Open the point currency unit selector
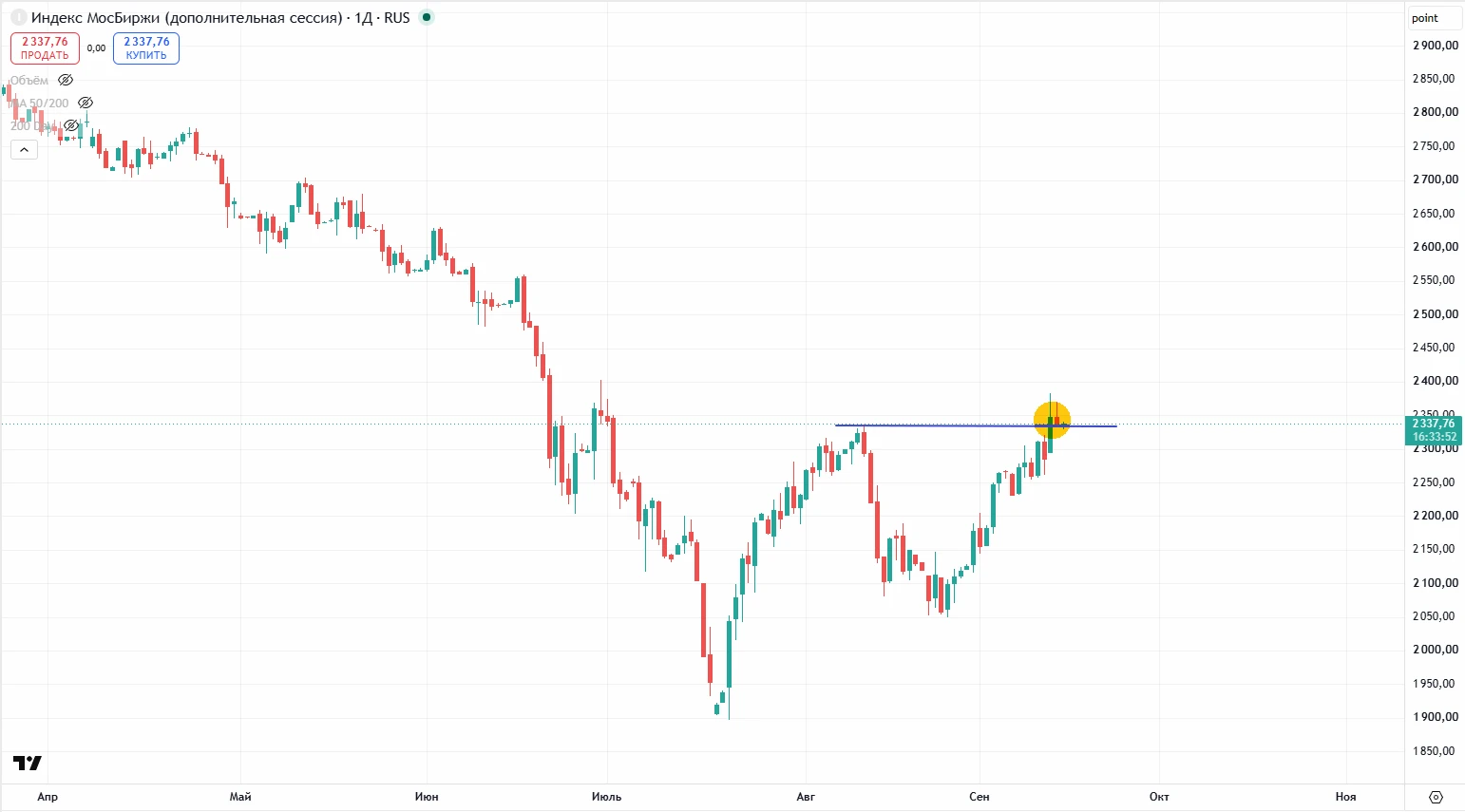 (1435, 18)
